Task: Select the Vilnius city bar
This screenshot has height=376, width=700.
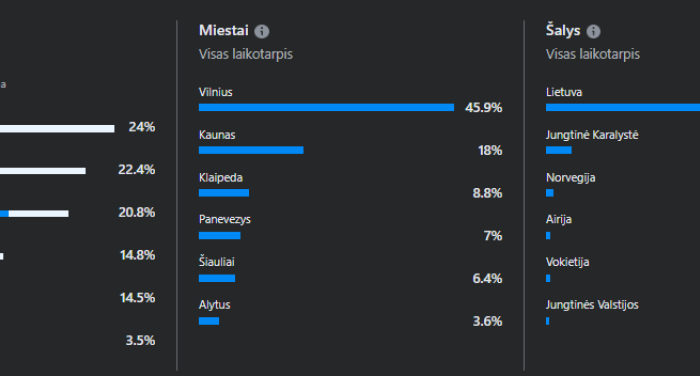Action: pos(326,107)
